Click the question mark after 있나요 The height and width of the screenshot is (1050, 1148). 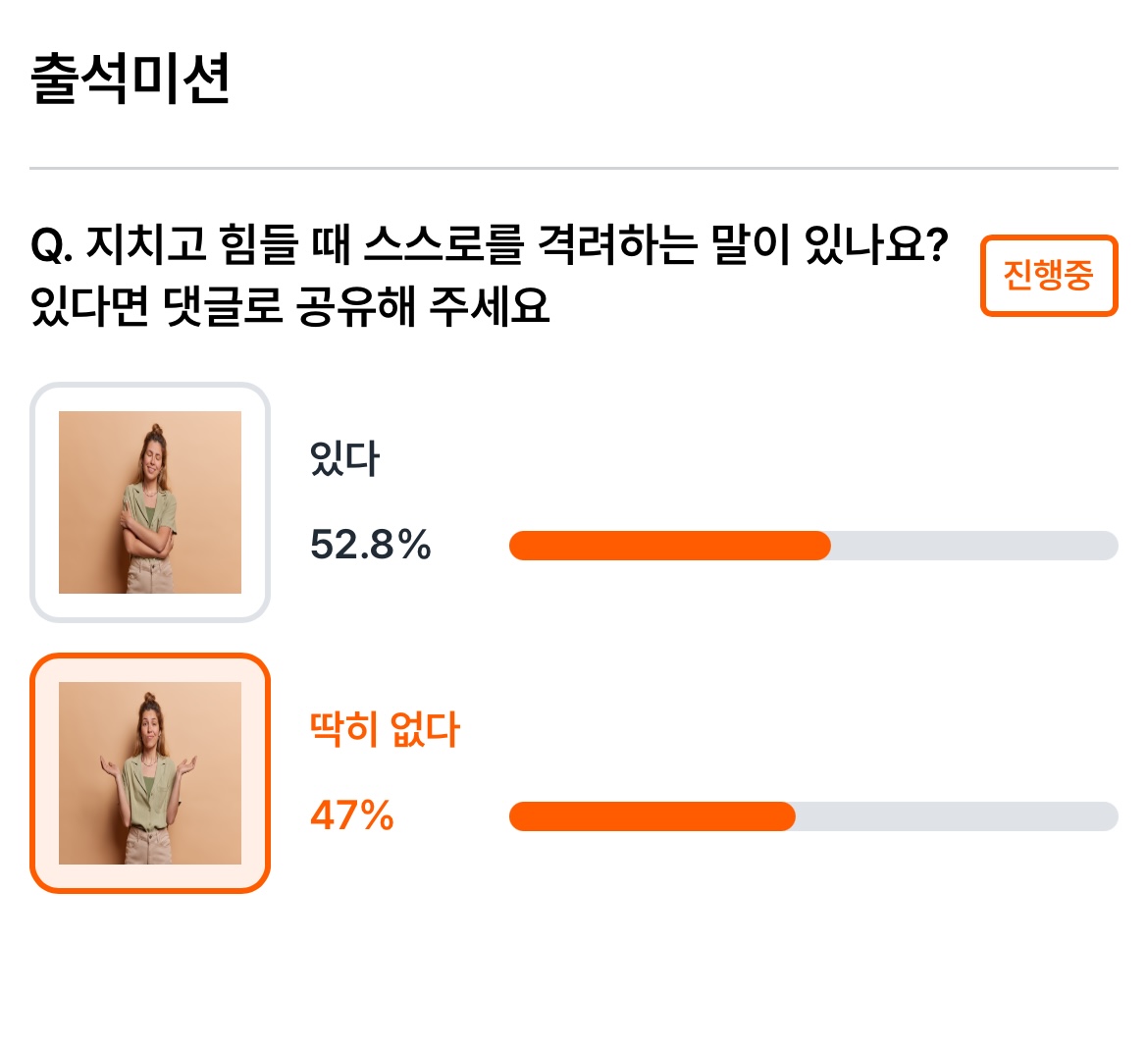(x=936, y=243)
